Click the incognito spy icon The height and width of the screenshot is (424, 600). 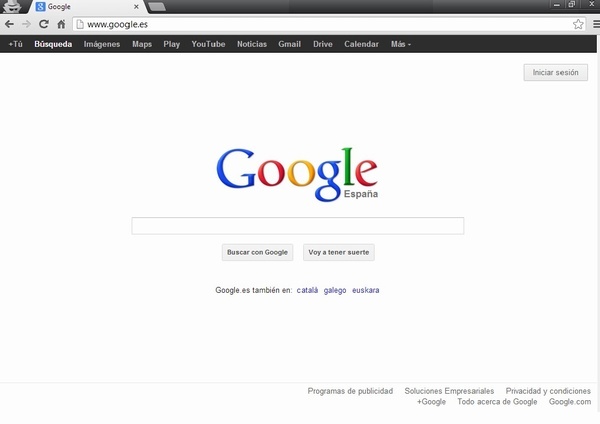coord(12,7)
